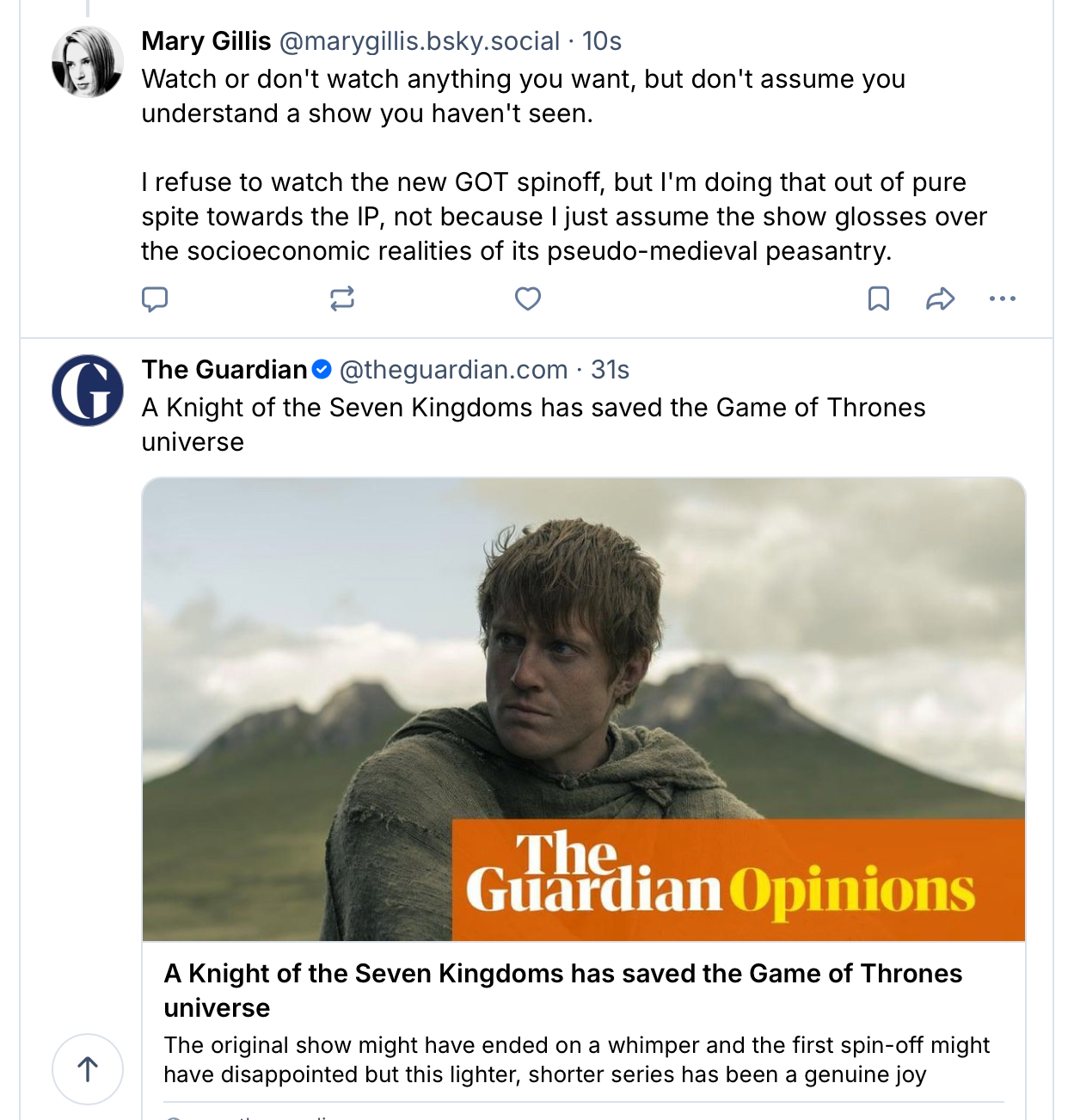This screenshot has height=1120, width=1074.
Task: Like Mary Gillis's post with the heart
Action: tap(527, 299)
